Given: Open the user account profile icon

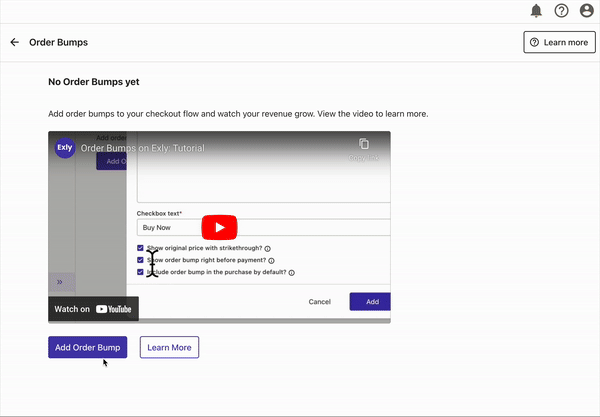Looking at the screenshot, I should [587, 11].
